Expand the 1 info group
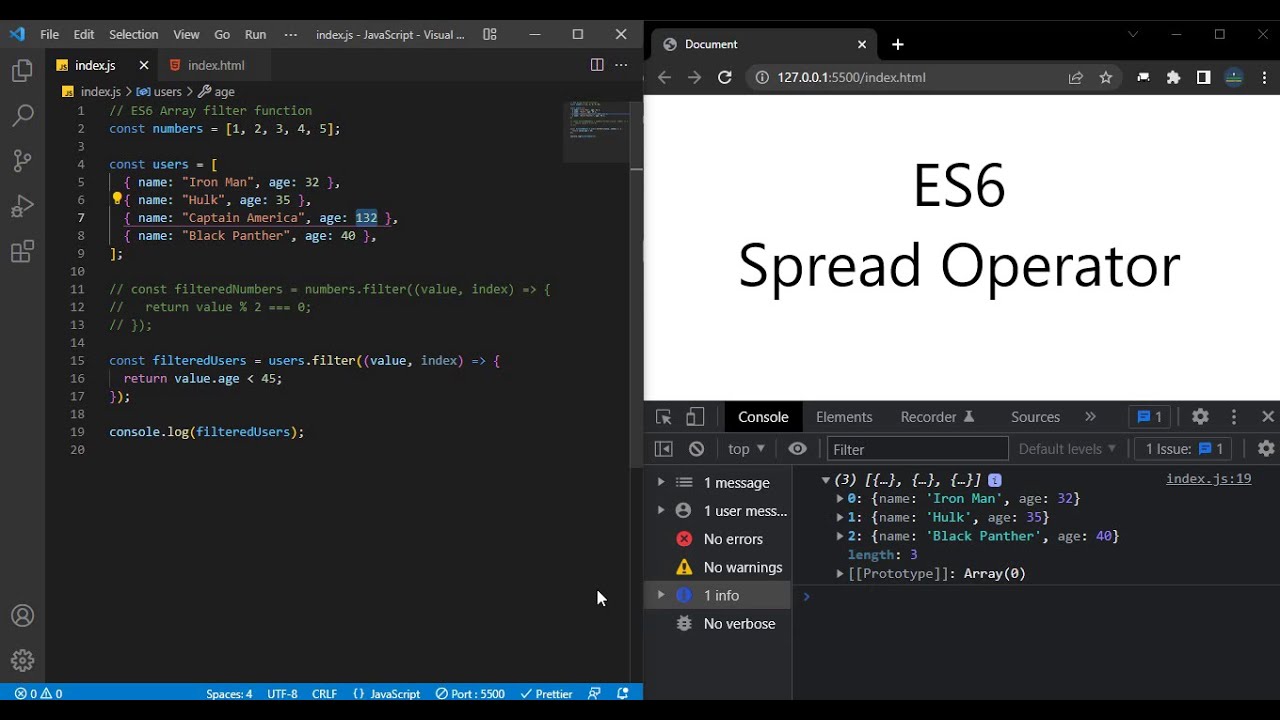Viewport: 1280px width, 720px height. (x=661, y=595)
